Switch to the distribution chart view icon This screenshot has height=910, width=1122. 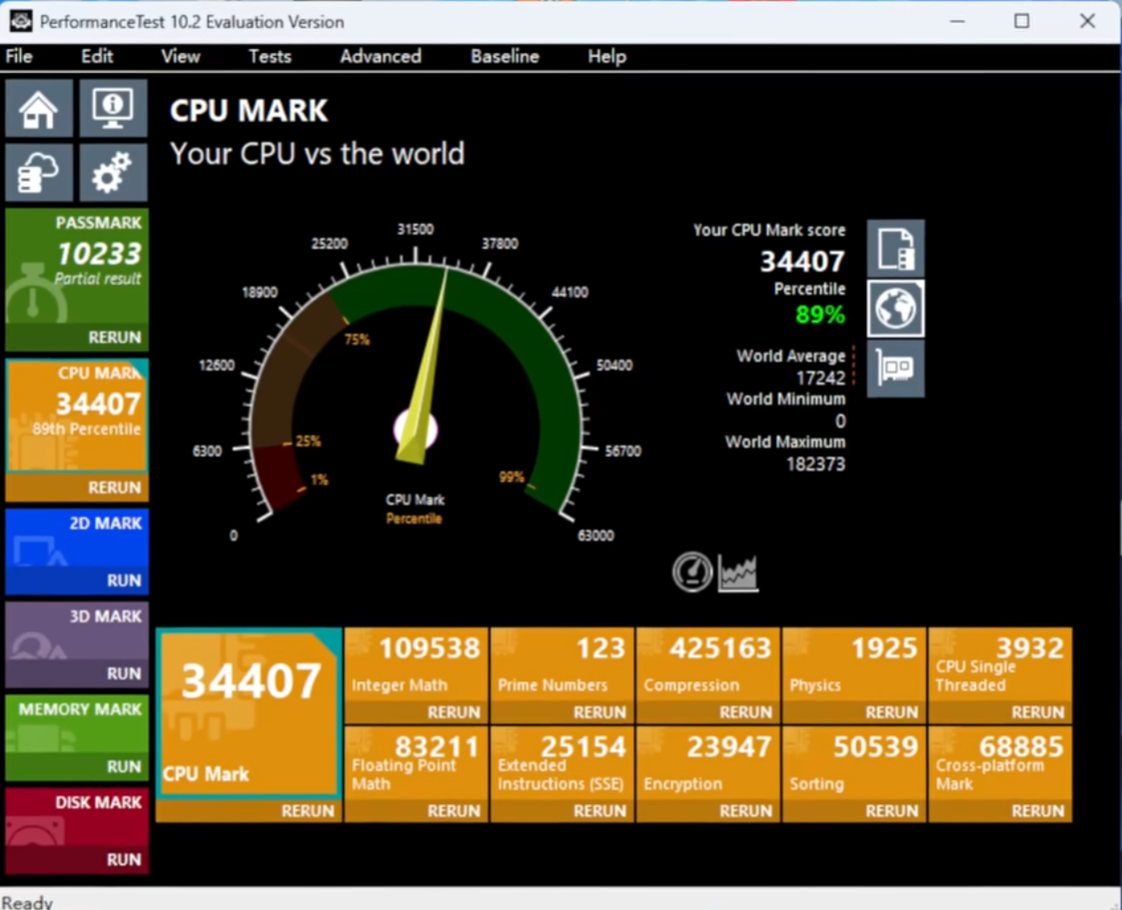point(738,572)
